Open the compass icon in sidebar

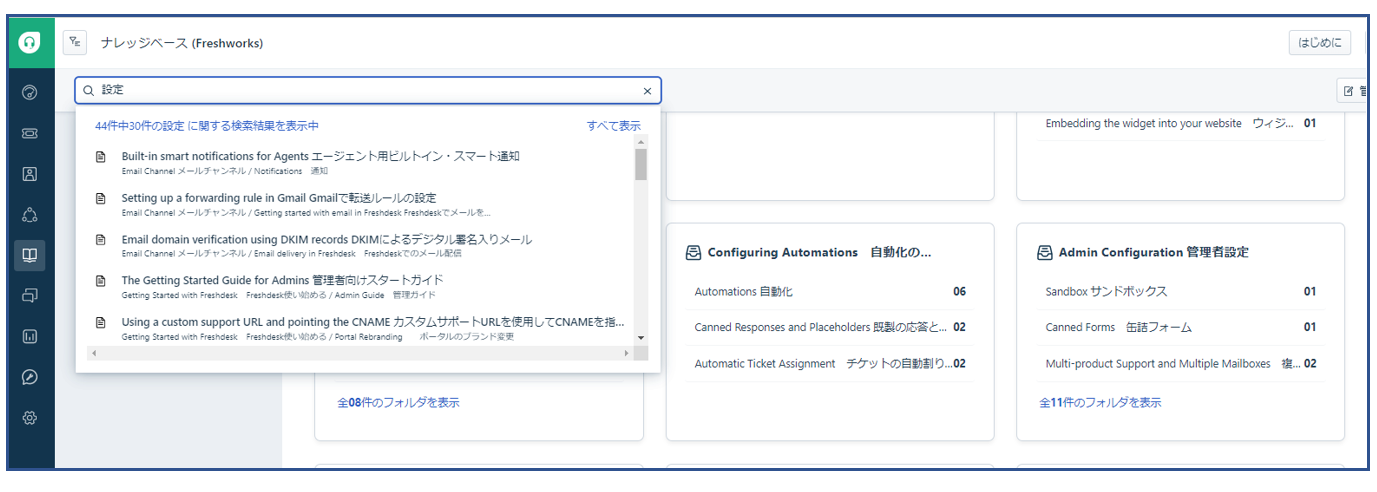pos(30,377)
